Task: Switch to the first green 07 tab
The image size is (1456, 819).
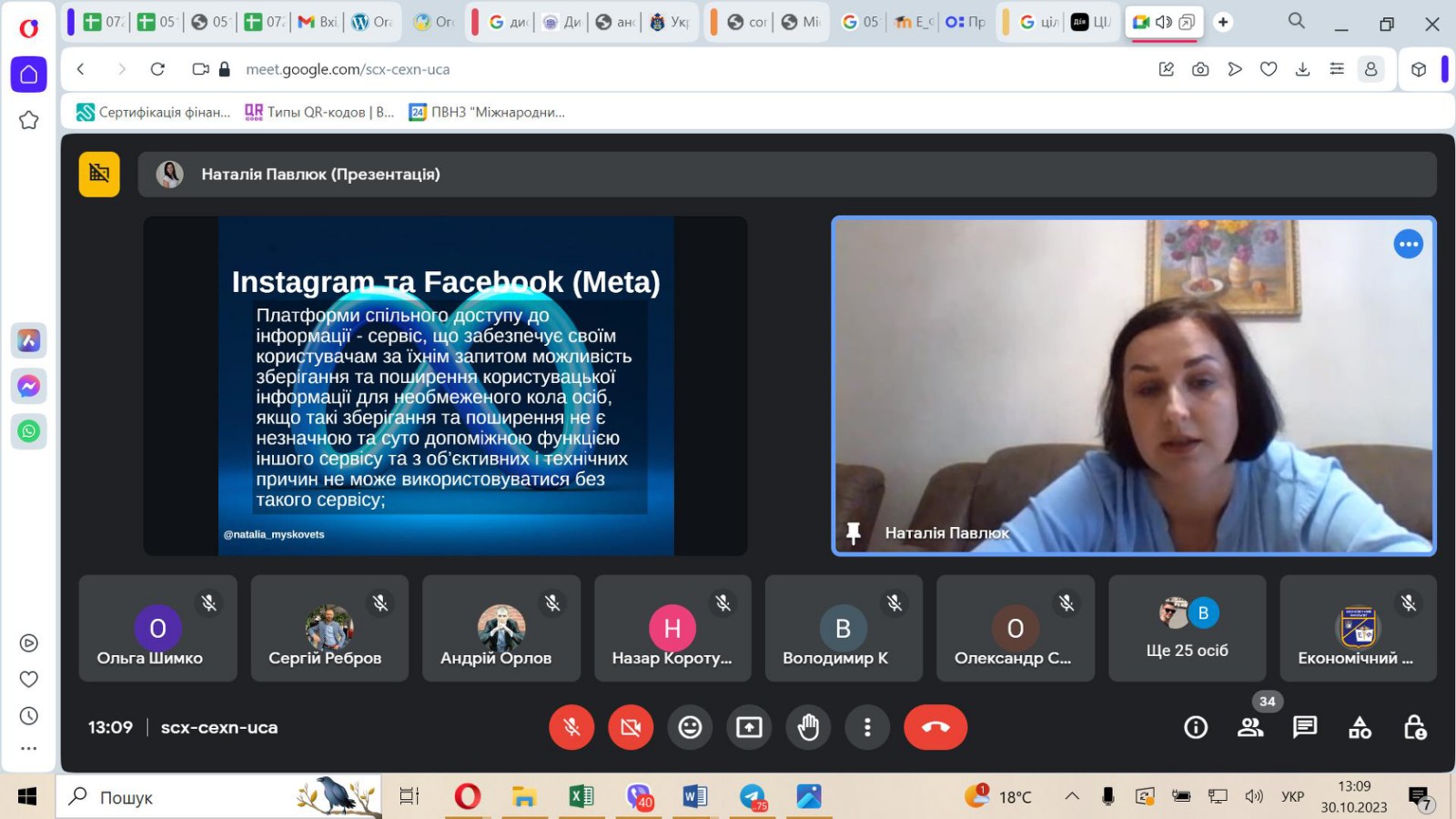Action: [x=103, y=22]
